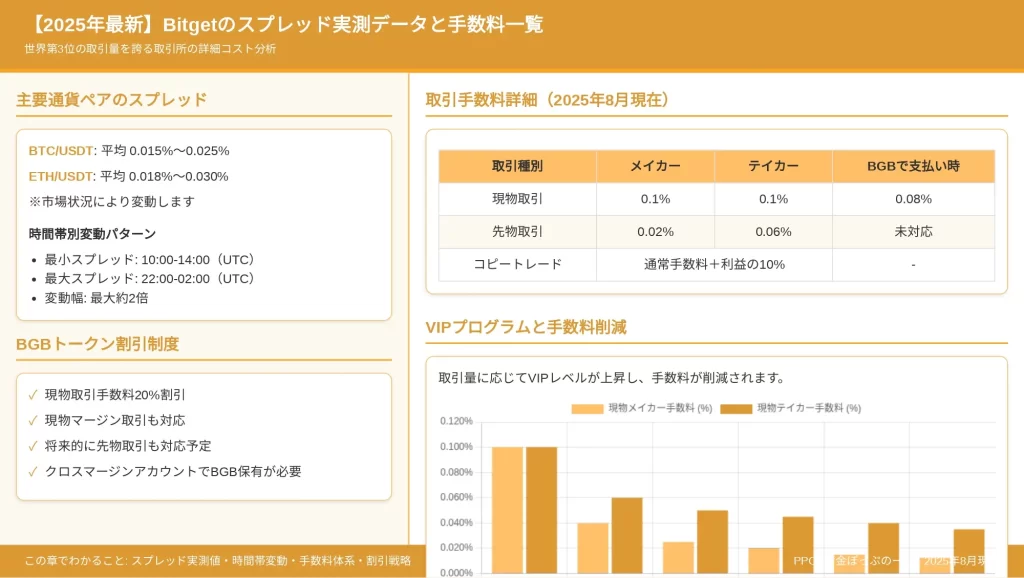Screen dimensions: 1024x578
Task: Click the dark taker bar reaching 0.060%
Action: pos(627,536)
